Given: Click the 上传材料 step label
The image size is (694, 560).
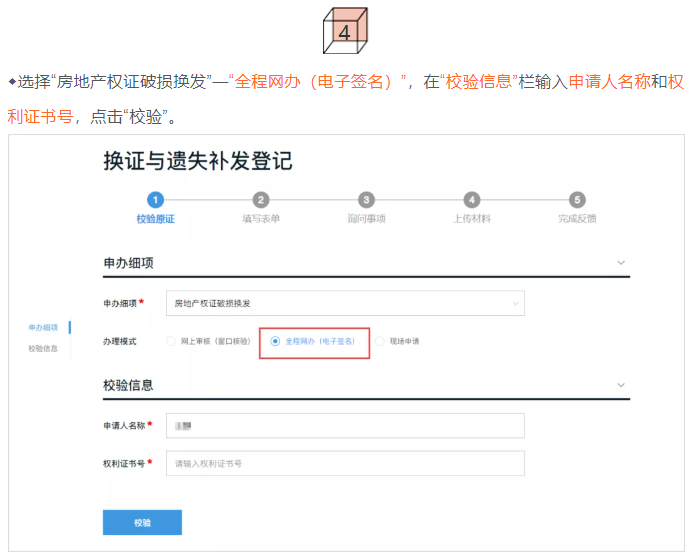Looking at the screenshot, I should [x=472, y=218].
